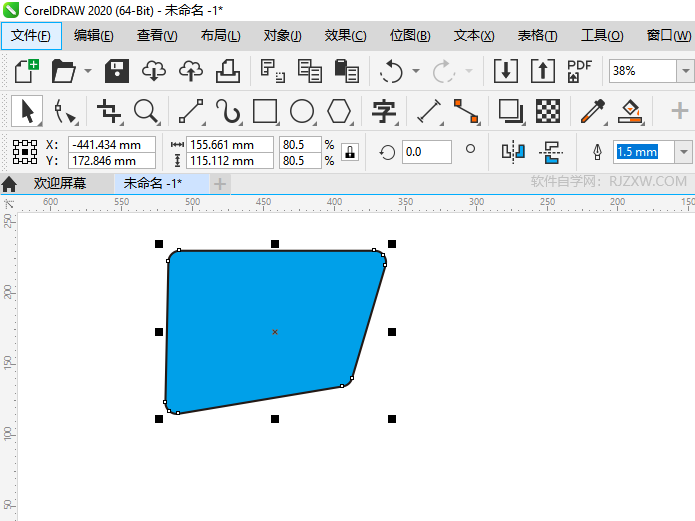Choose the Rectangle tool

[x=265, y=110]
